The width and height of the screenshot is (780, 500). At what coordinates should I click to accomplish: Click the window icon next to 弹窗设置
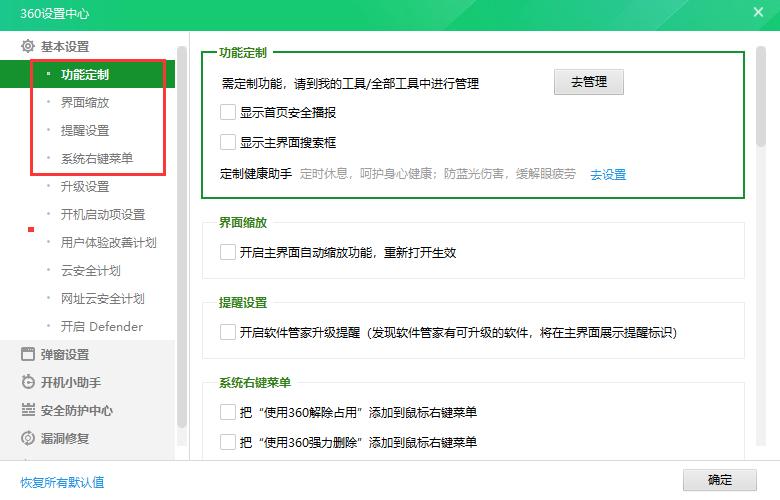point(28,354)
